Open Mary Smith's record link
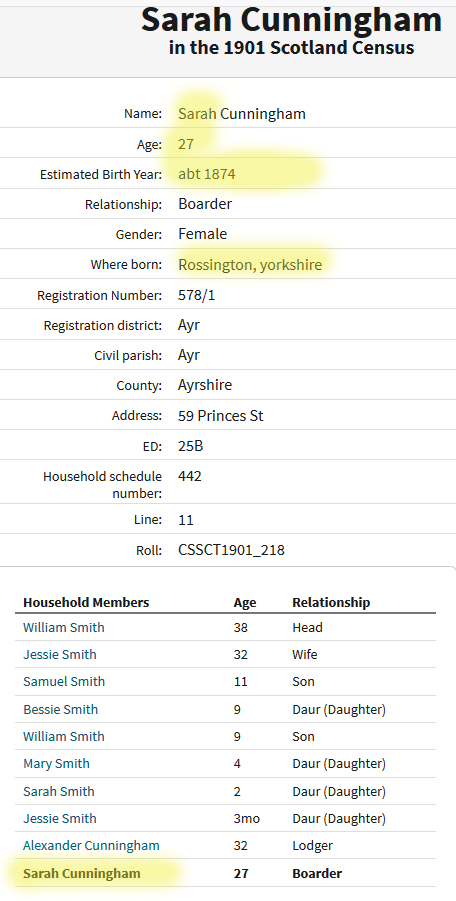The height and width of the screenshot is (901, 456). (56, 764)
